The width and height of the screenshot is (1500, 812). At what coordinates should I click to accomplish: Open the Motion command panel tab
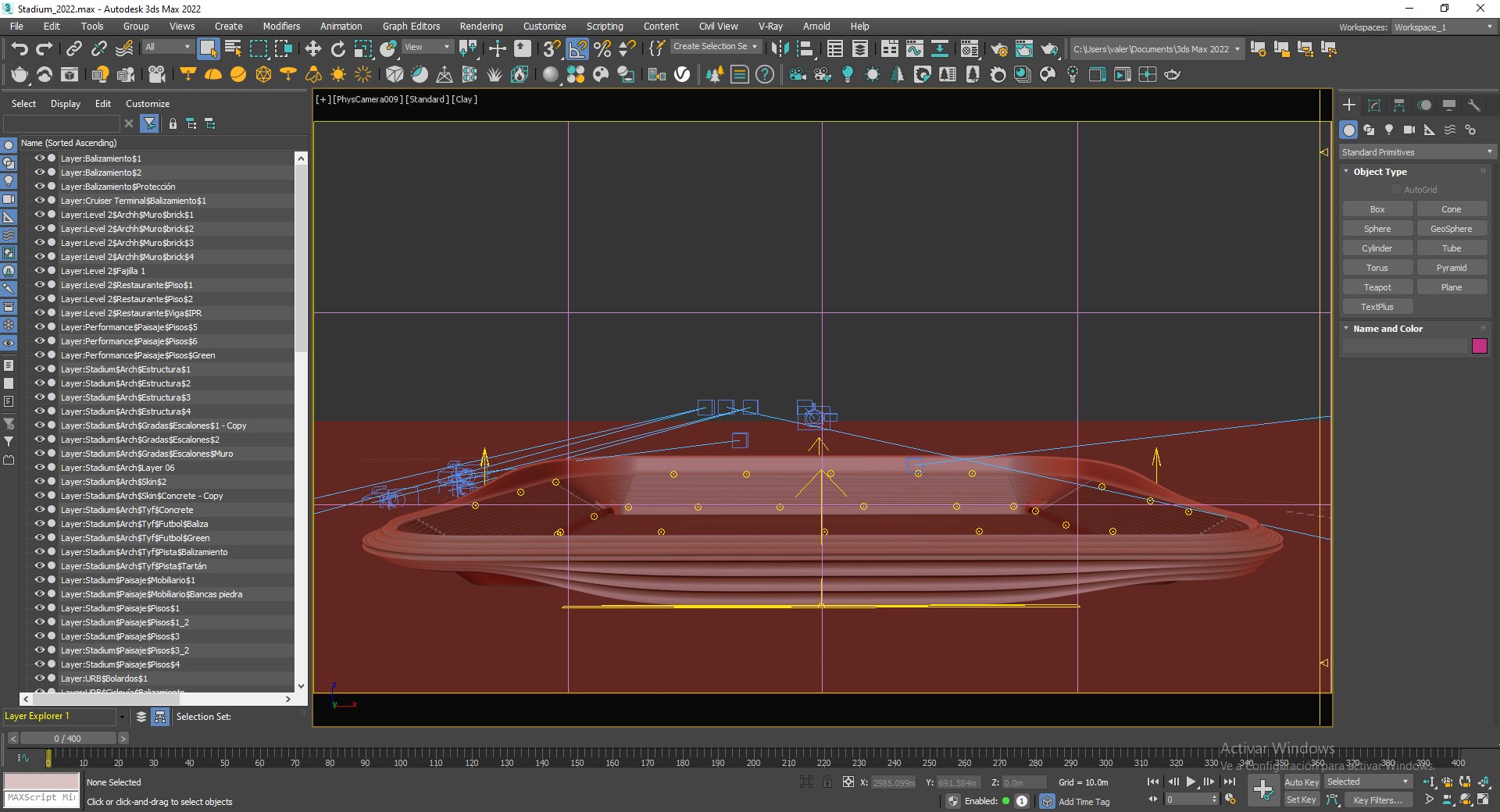coord(1424,105)
